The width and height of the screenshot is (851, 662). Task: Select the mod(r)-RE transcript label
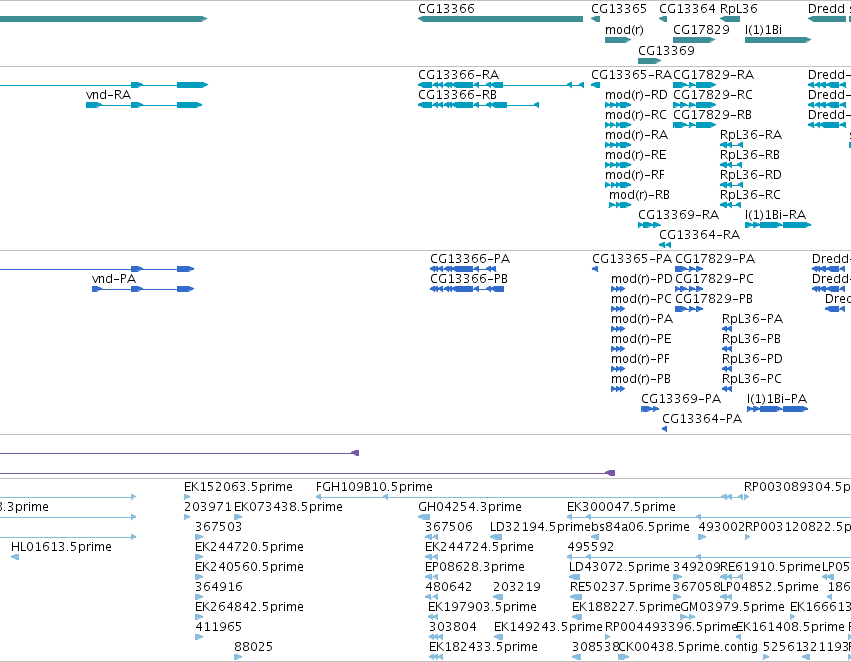(636, 155)
